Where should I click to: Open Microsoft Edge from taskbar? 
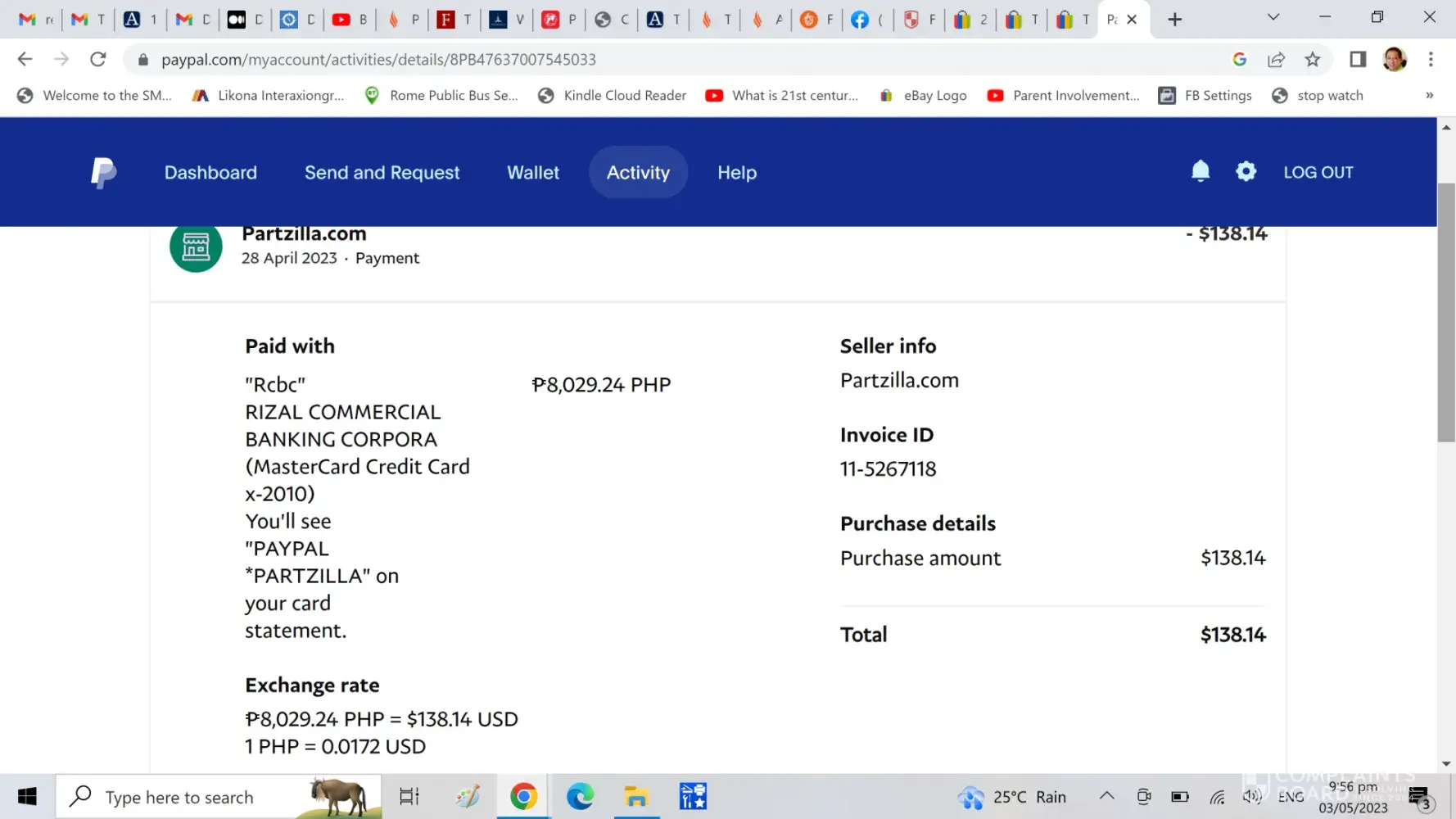coord(580,797)
